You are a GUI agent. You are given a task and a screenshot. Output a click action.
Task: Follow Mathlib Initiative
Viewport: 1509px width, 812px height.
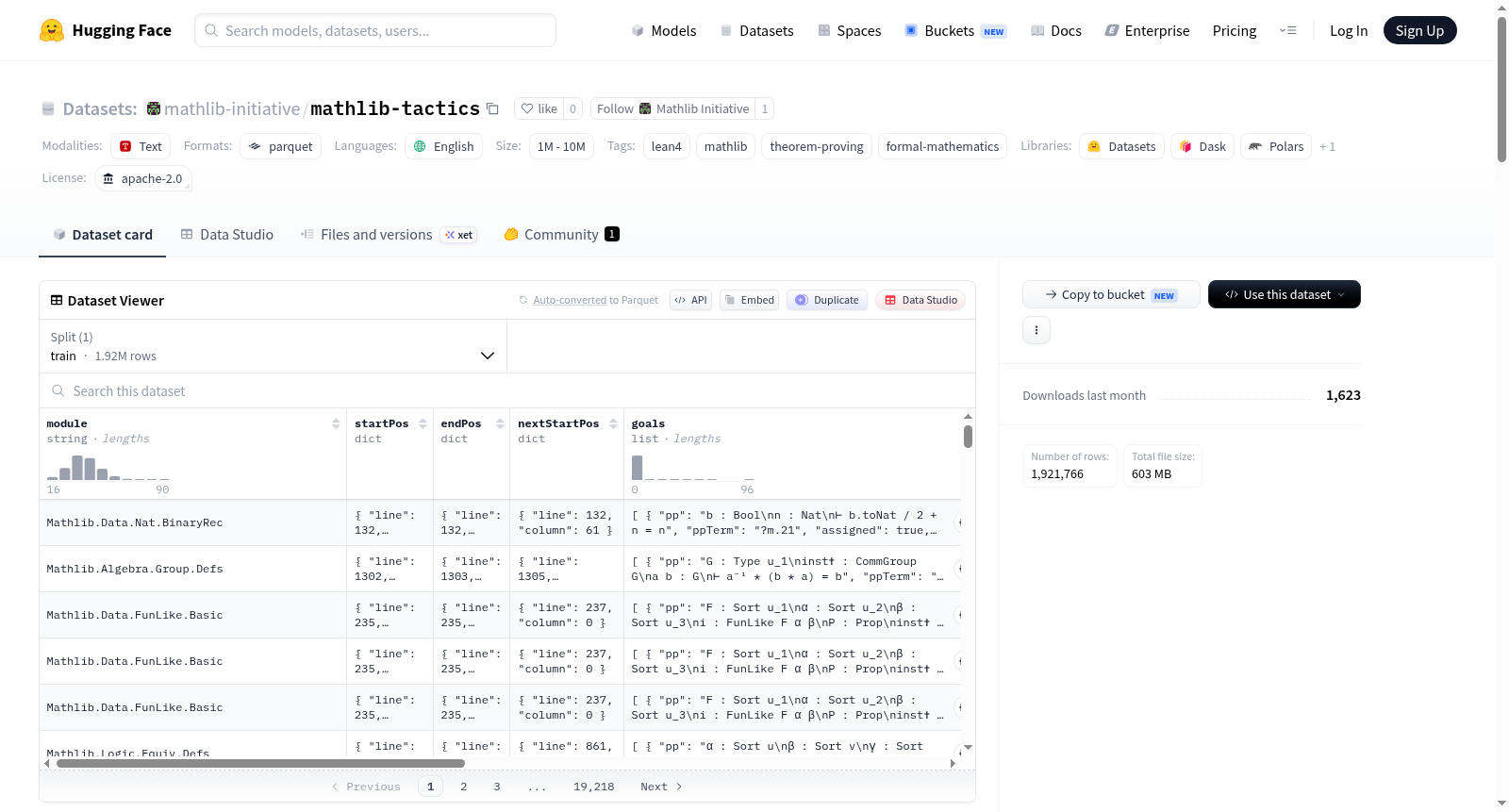tap(673, 108)
